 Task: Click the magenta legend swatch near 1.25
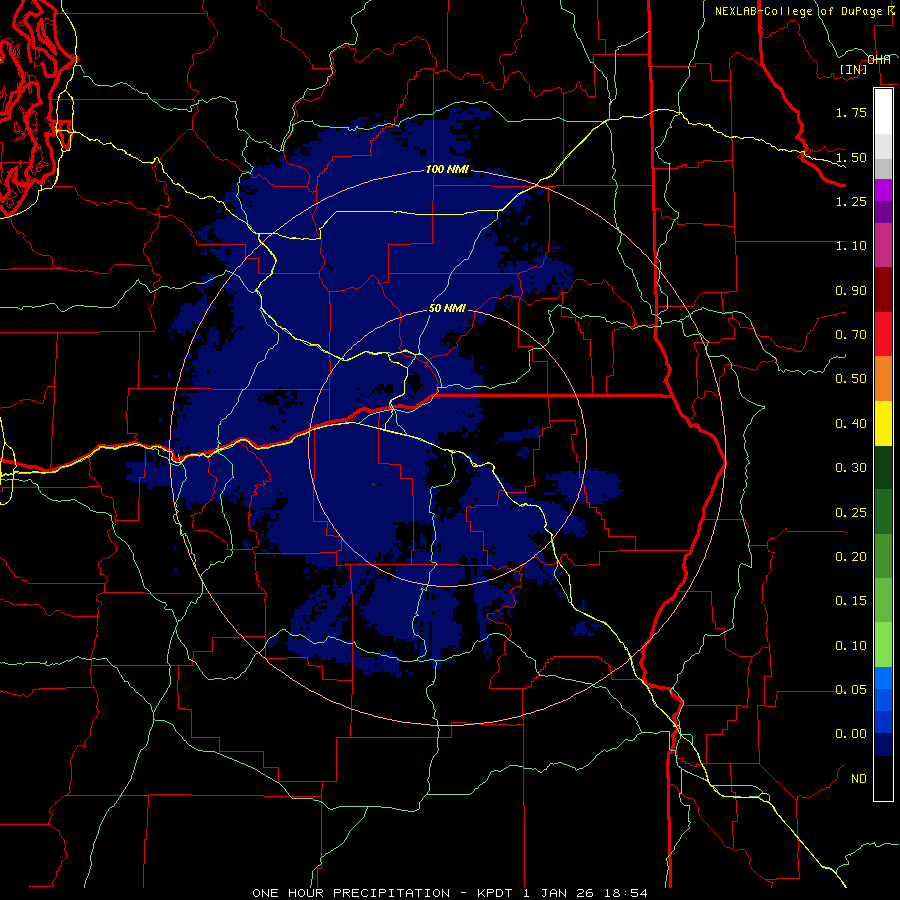(883, 189)
